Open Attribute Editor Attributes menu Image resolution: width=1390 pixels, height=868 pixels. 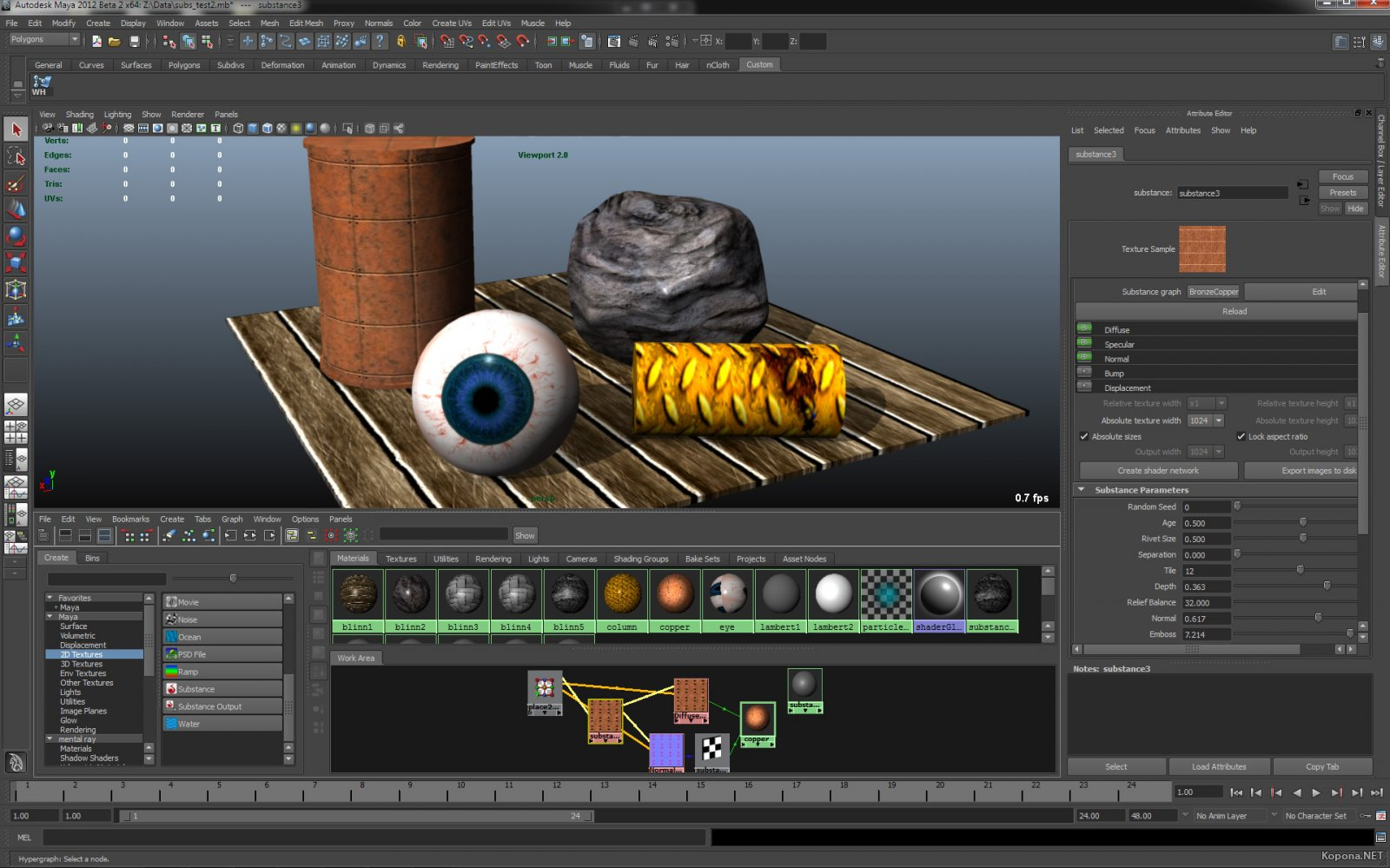[1182, 130]
